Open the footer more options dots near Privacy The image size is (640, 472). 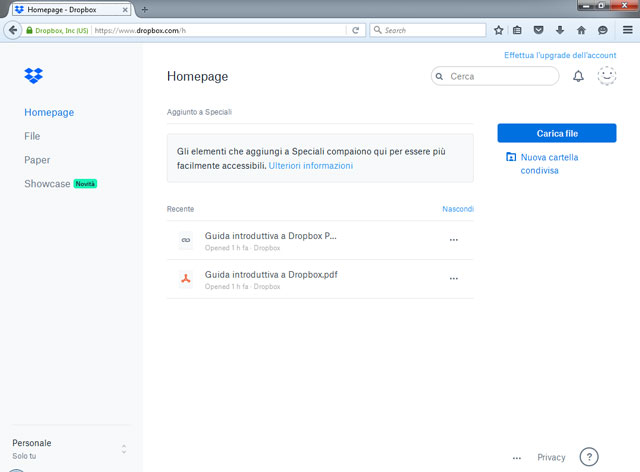pyautogui.click(x=517, y=458)
